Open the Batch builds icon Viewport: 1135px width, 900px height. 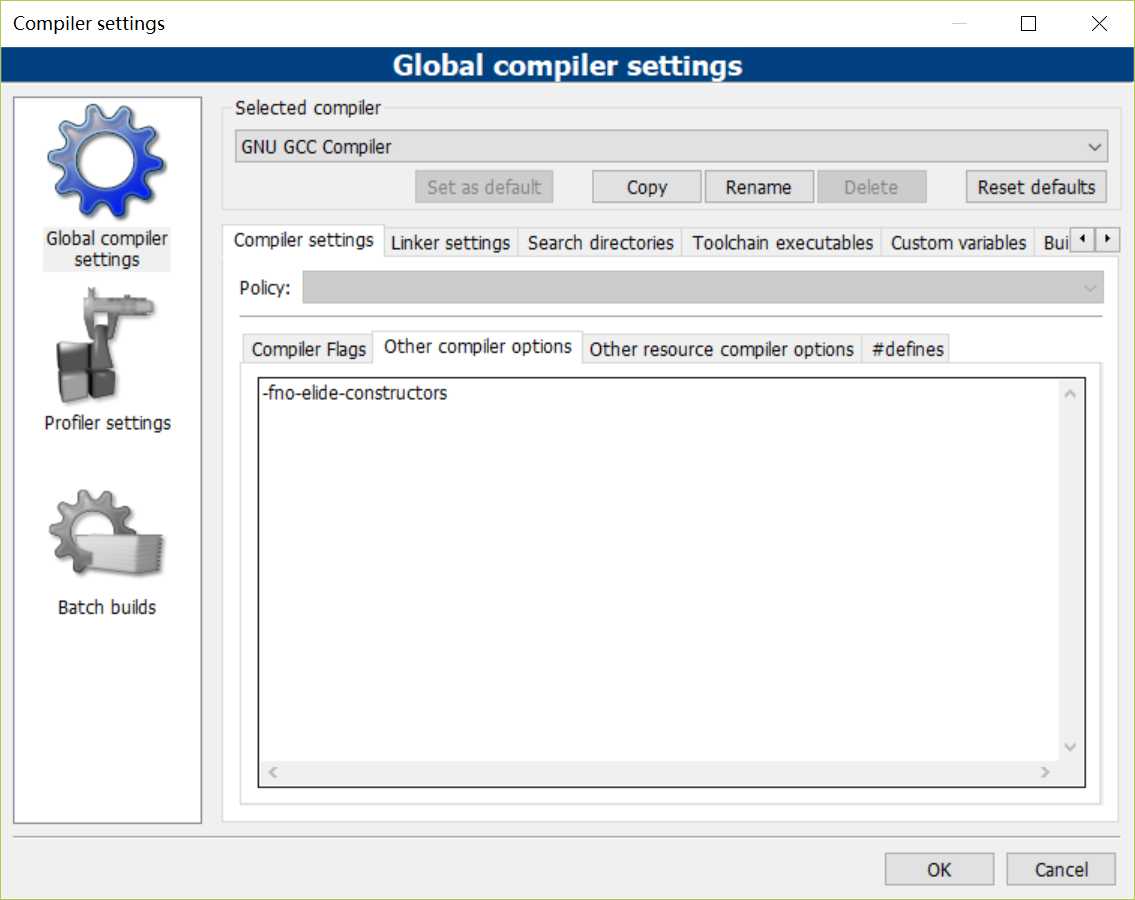(x=106, y=534)
